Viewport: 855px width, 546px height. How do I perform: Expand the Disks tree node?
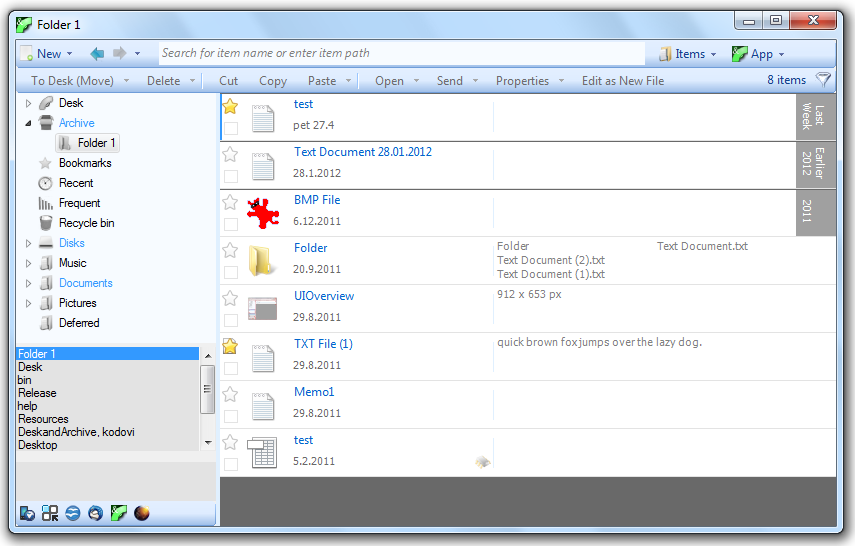pyautogui.click(x=28, y=243)
